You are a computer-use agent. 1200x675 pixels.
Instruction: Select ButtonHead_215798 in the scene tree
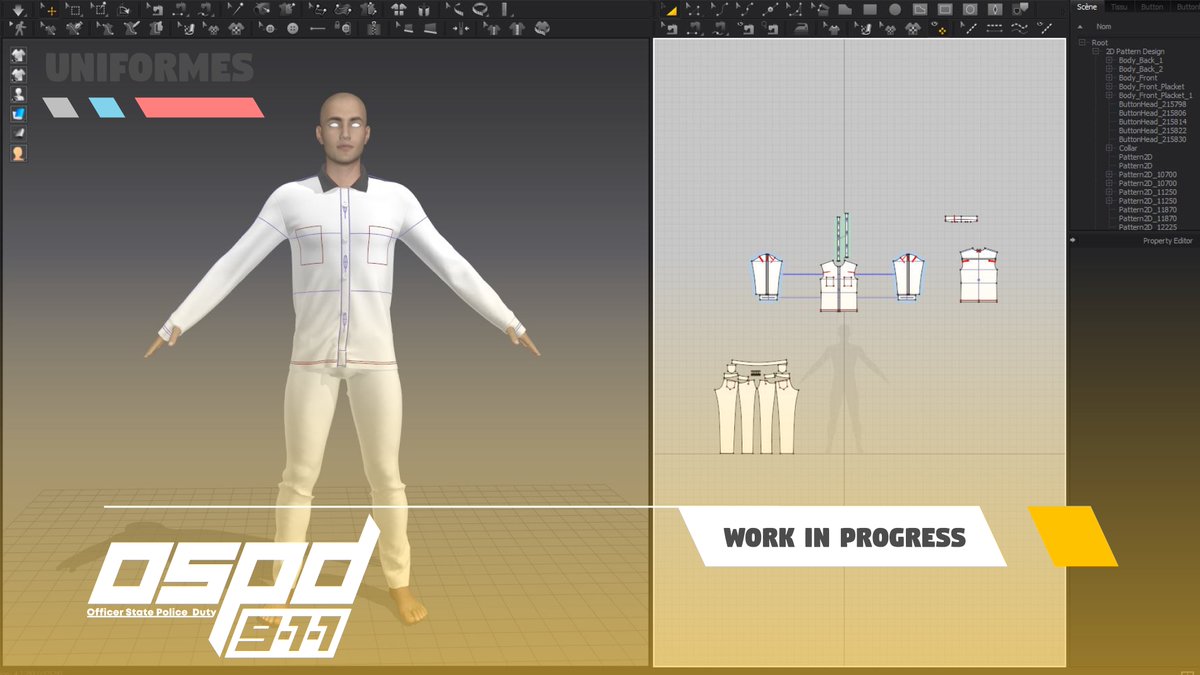coord(1152,104)
